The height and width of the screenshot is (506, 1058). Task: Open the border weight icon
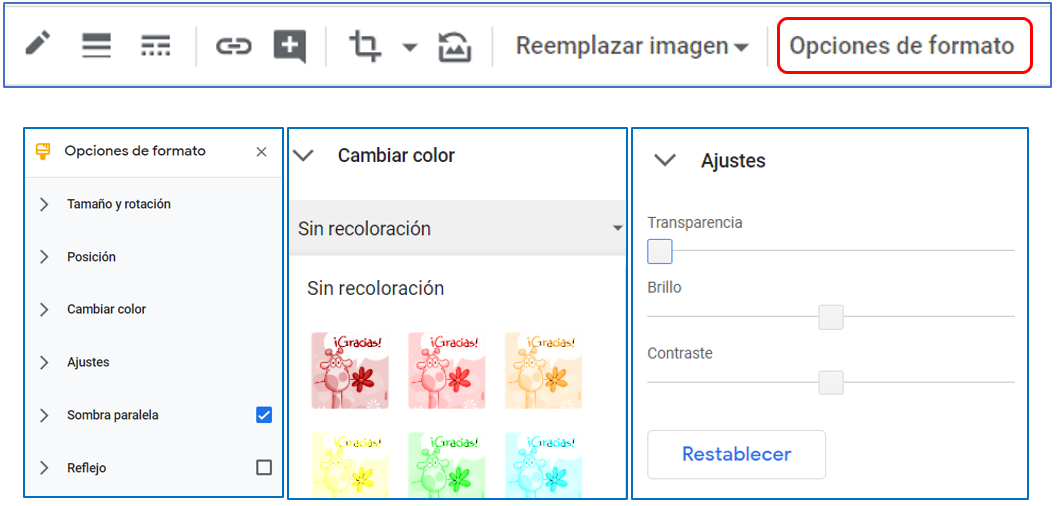pyautogui.click(x=96, y=45)
